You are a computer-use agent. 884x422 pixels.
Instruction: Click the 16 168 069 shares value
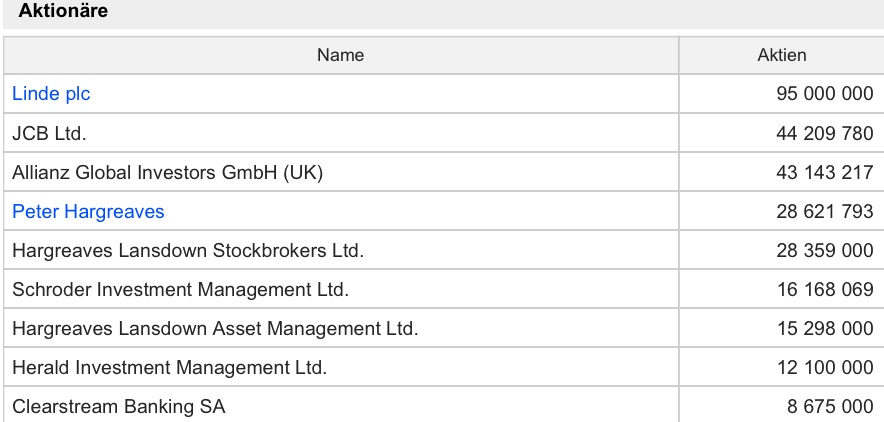(824, 290)
